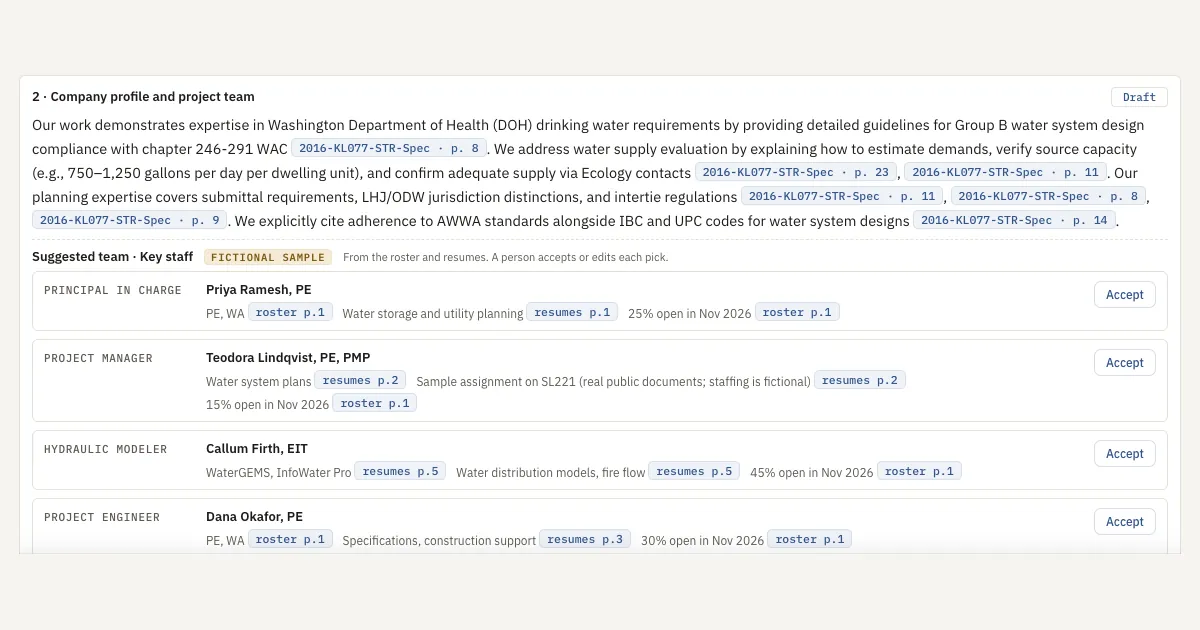
Task: Select the name Callum Firth, EIT
Action: pyautogui.click(x=257, y=449)
